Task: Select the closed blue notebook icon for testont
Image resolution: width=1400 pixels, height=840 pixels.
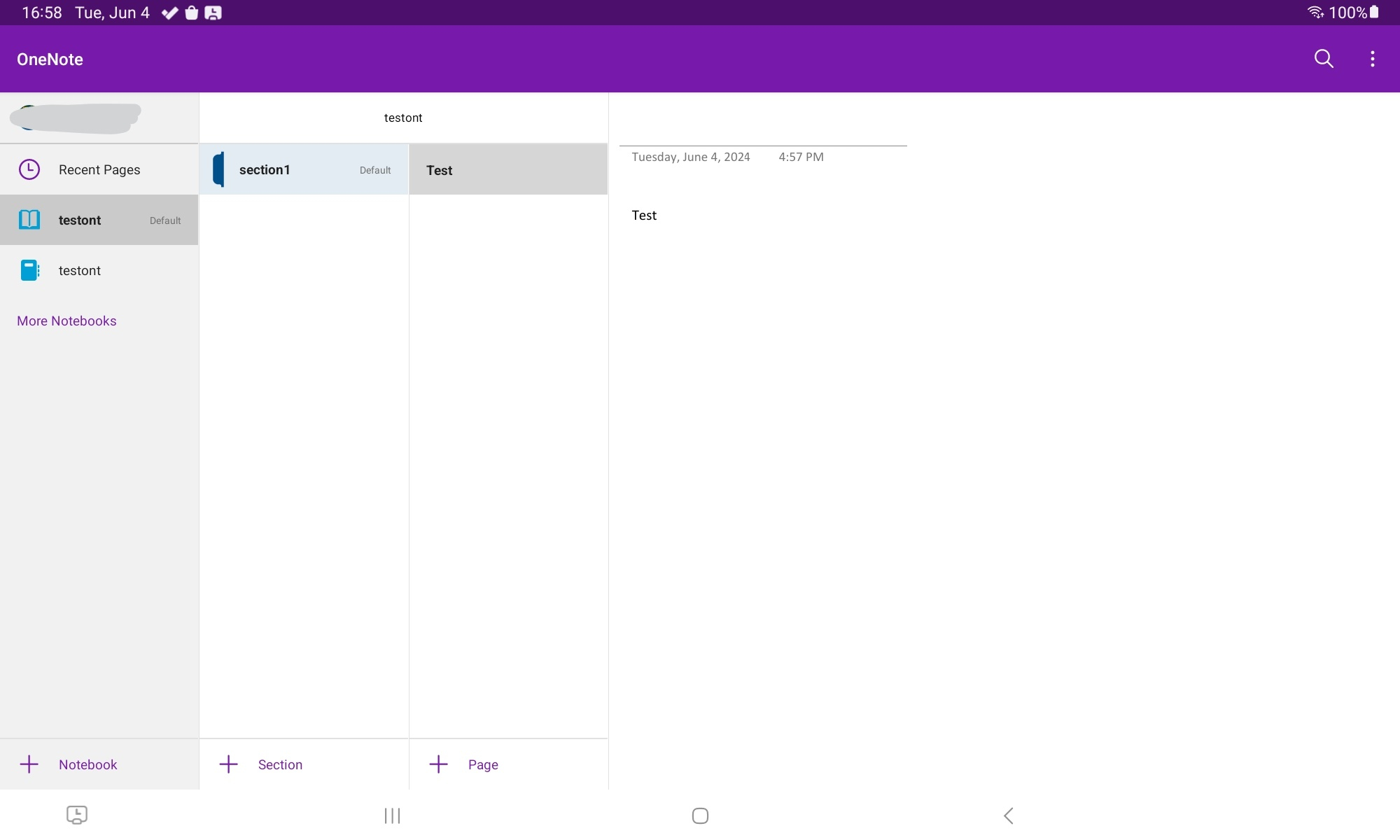Action: pos(29,270)
